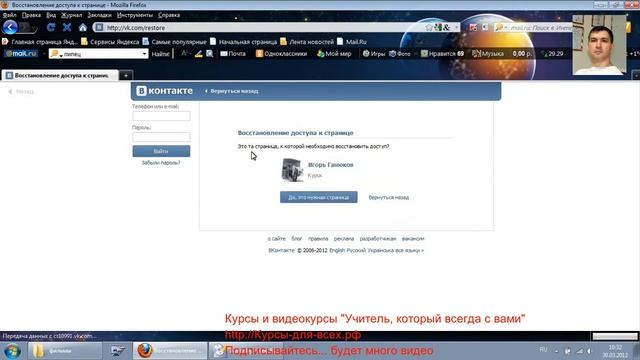Screen dimensions: 640x360
Task: Click the bookmark star in the address bar
Action: (x=429, y=27)
